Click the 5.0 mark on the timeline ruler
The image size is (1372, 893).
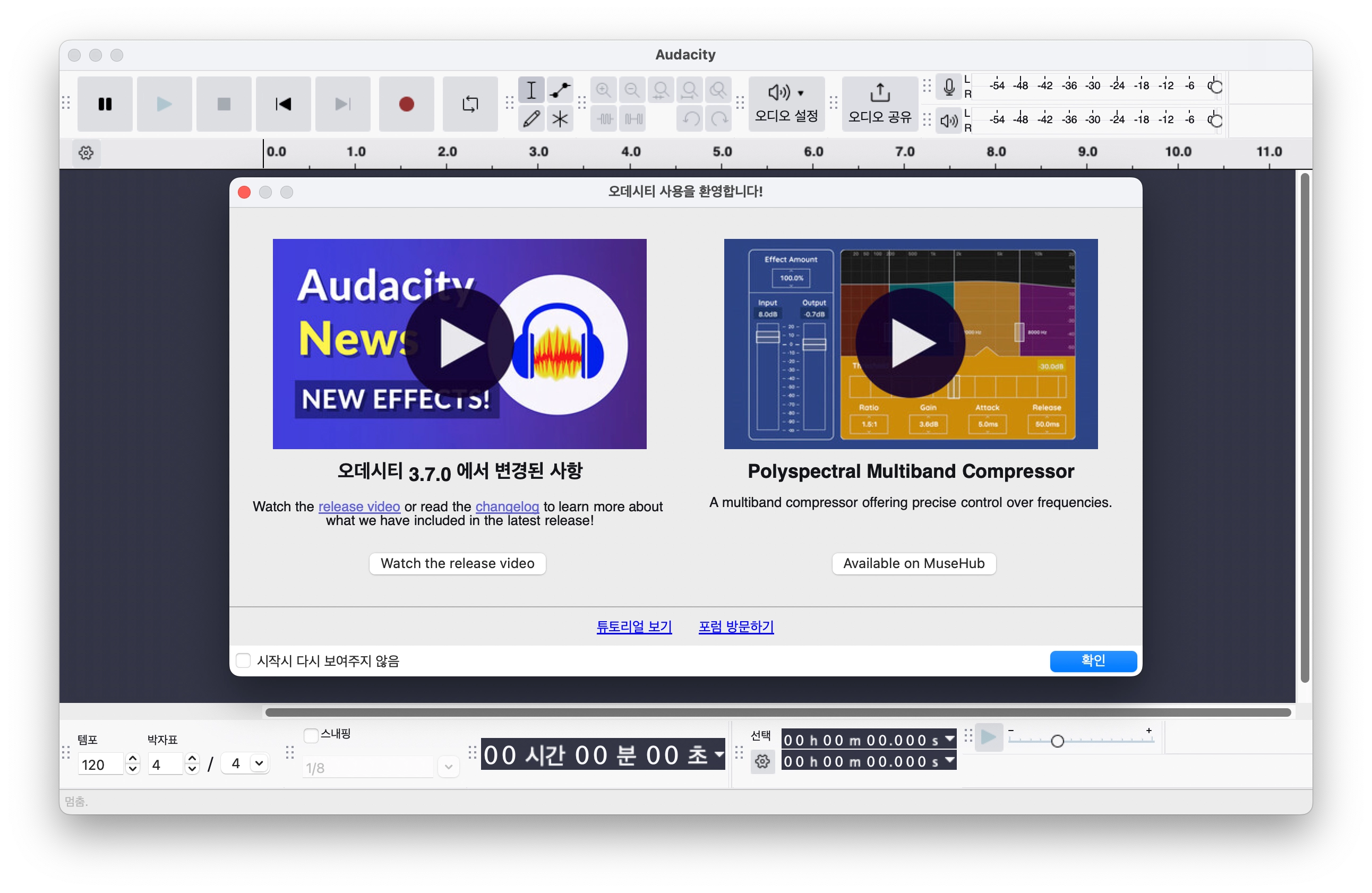pyautogui.click(x=722, y=152)
